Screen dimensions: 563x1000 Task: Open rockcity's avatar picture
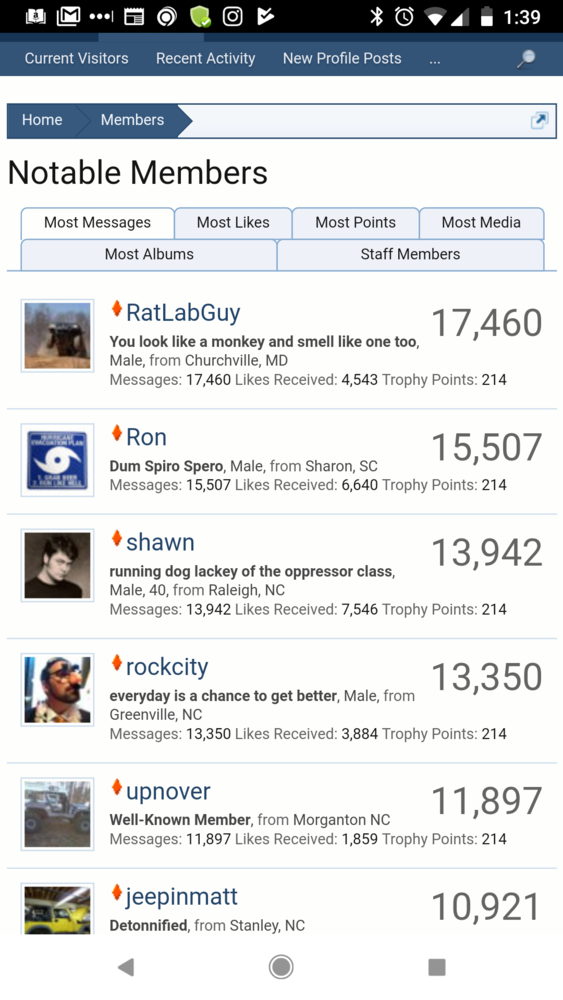pos(57,689)
